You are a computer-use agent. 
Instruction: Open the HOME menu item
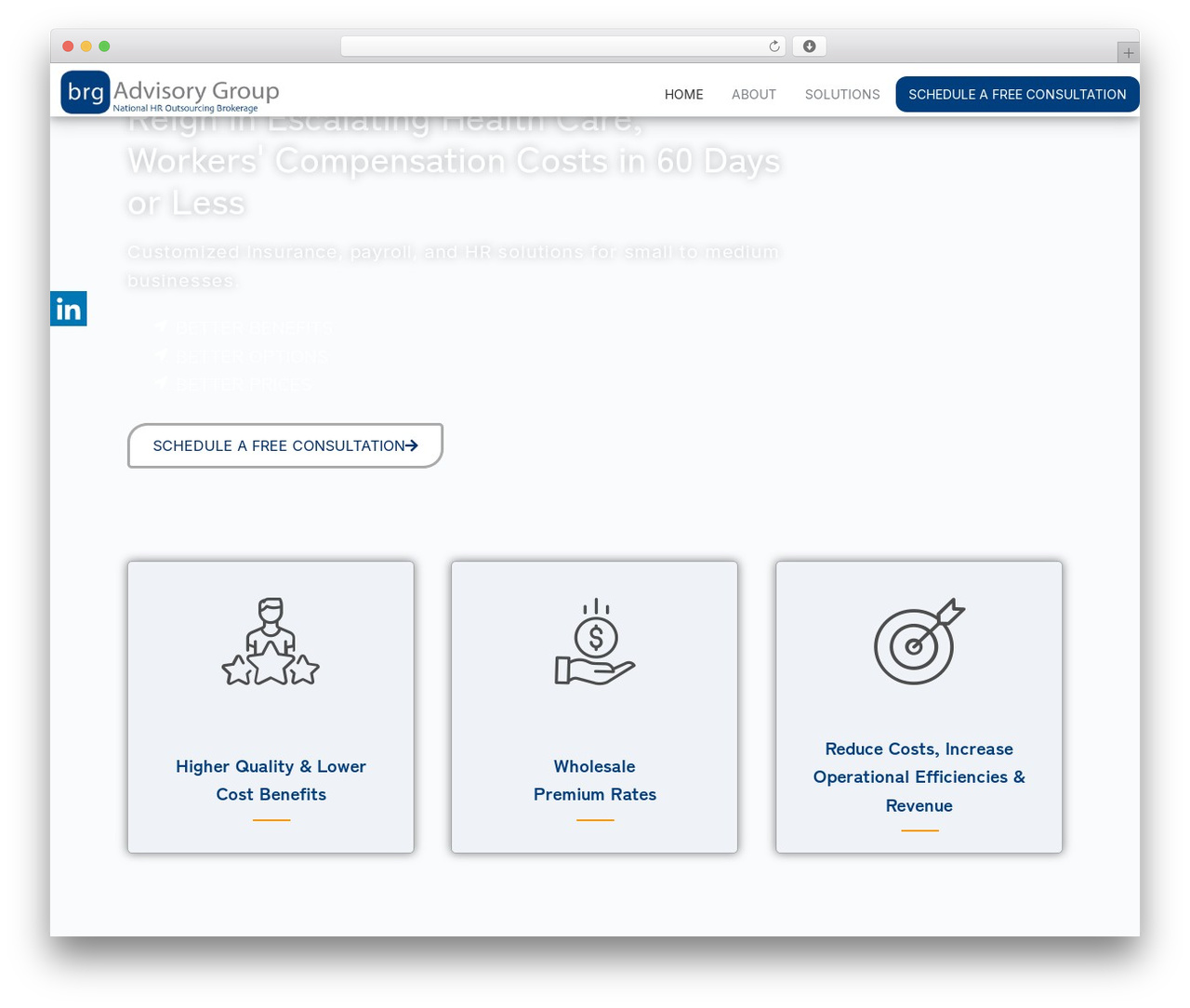pyautogui.click(x=684, y=94)
